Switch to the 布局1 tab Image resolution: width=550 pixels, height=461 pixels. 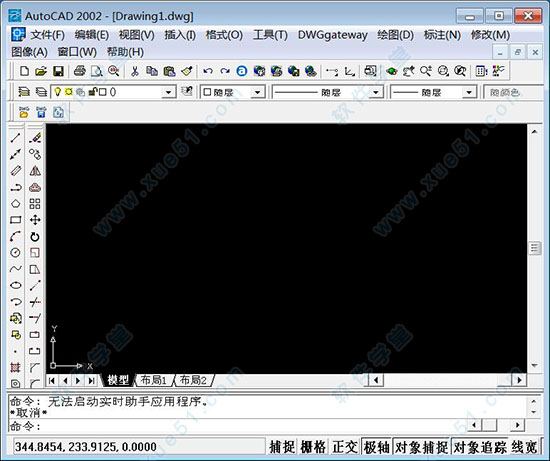[153, 380]
